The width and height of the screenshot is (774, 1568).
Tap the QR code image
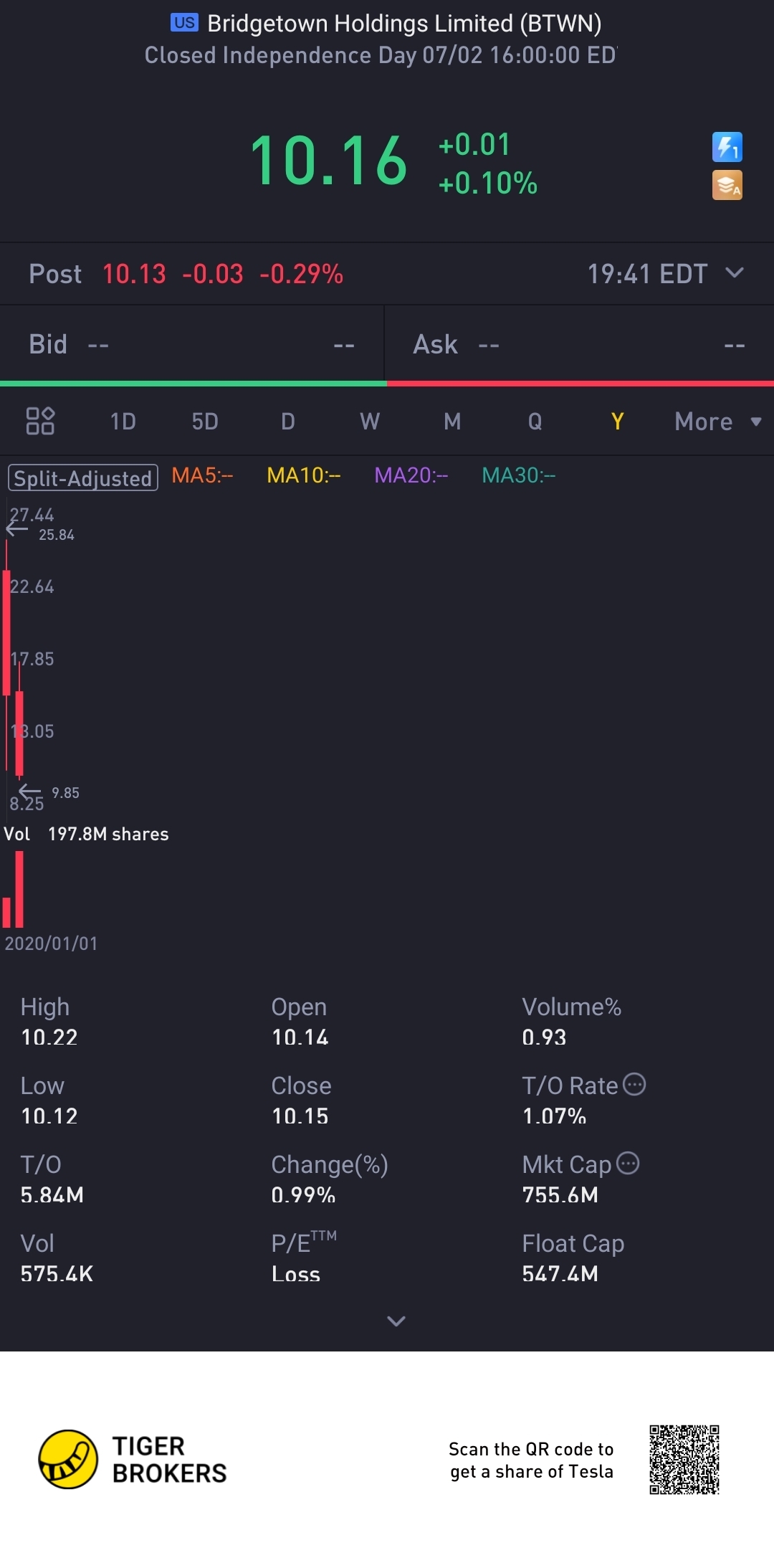[684, 1459]
